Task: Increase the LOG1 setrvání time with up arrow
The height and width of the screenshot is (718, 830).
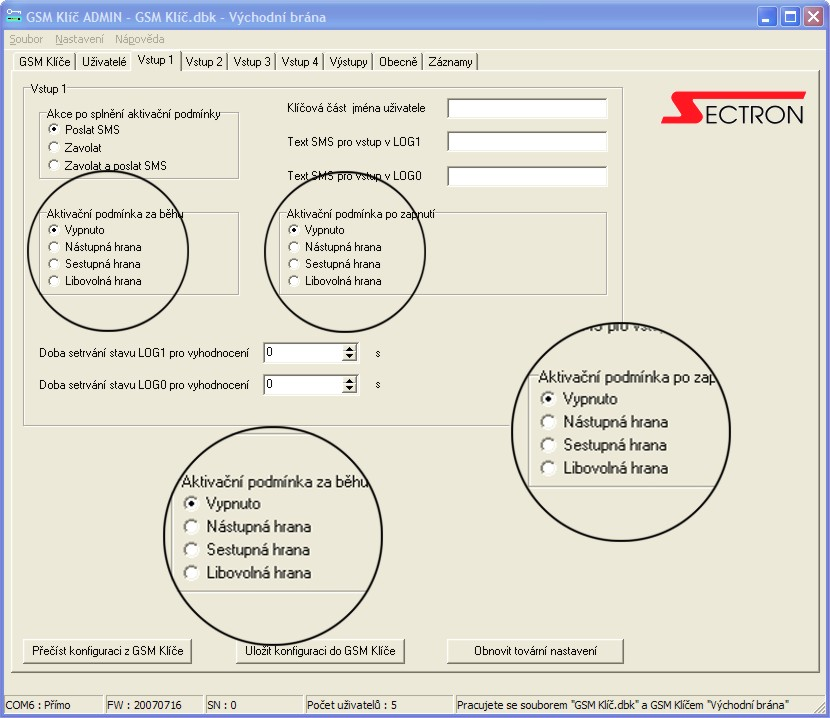Action: point(349,348)
